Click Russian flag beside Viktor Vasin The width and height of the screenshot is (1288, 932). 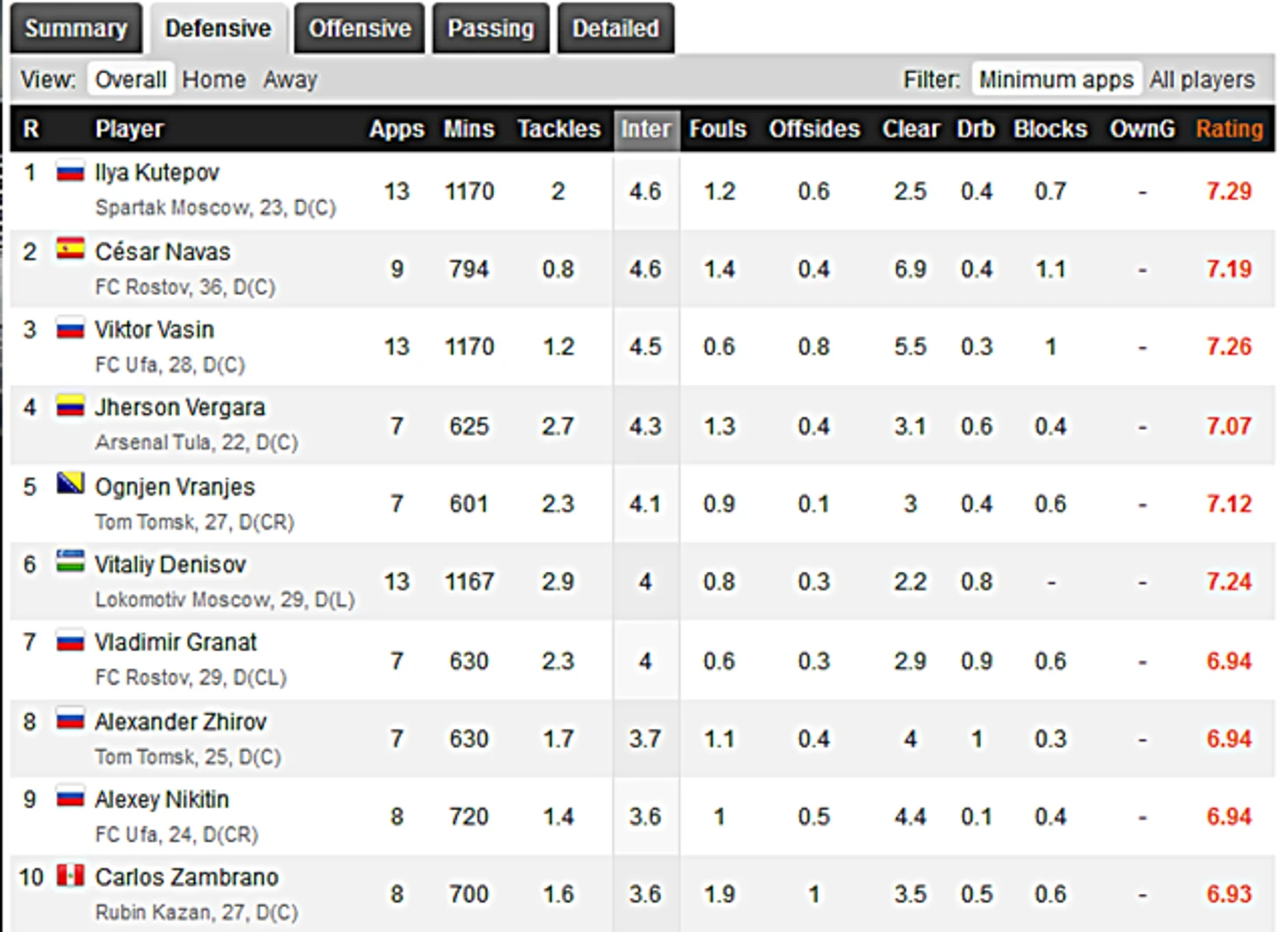click(x=71, y=328)
